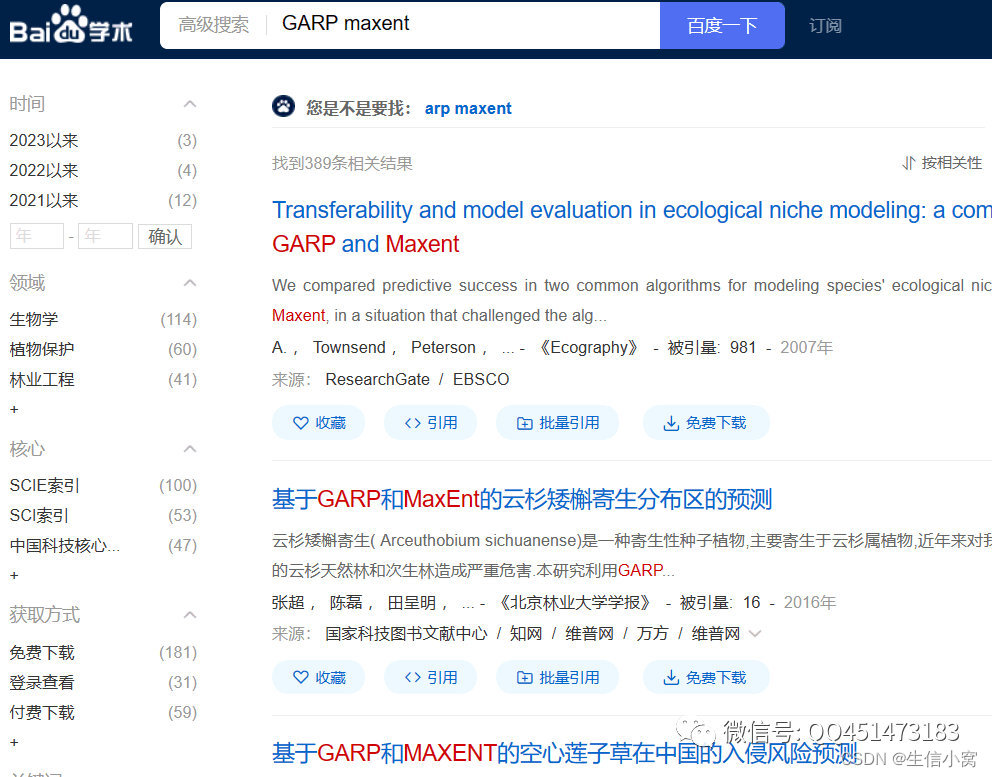Click author 张超
This screenshot has width=992, height=777.
coord(288,602)
